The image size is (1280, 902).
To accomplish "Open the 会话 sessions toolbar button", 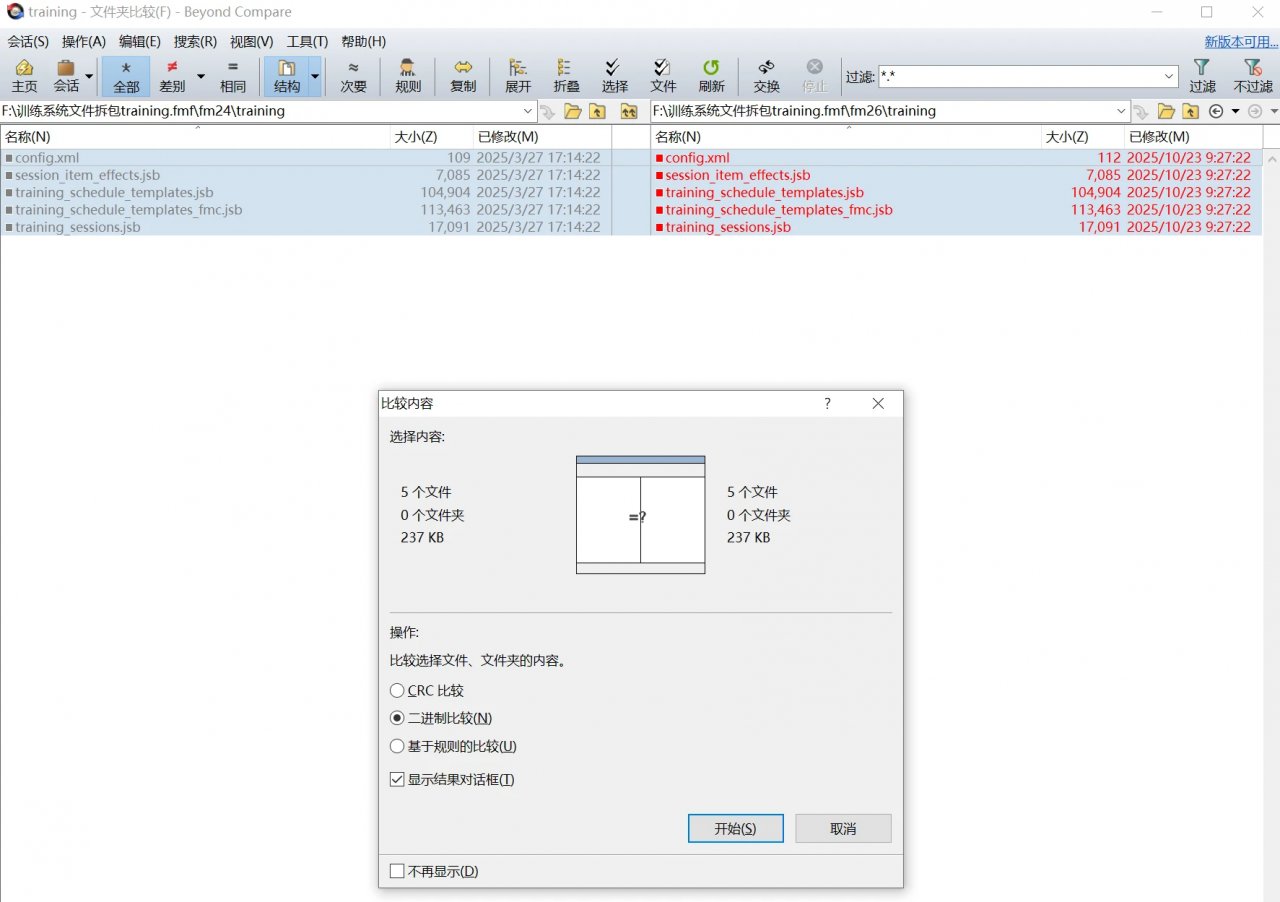I will pyautogui.click(x=66, y=76).
